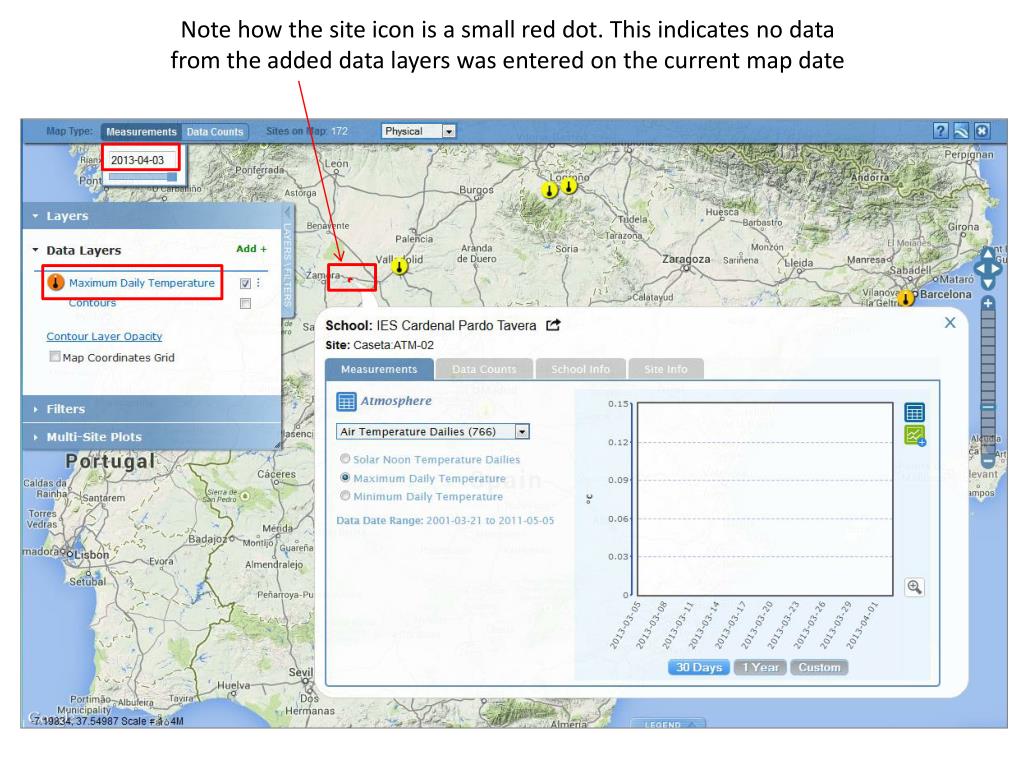Enable Map Coordinates Grid checkbox
Viewport: 1024px width, 768px height.
pos(55,357)
